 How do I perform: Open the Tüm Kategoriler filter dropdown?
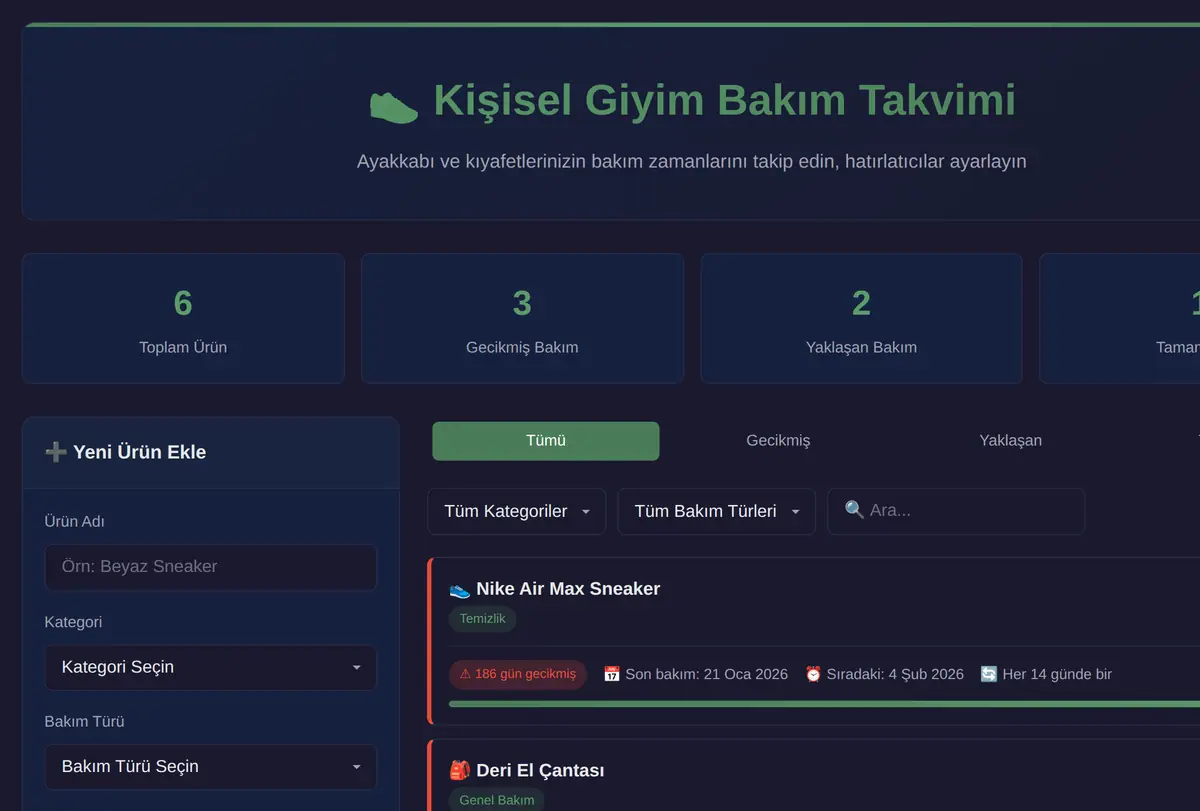(x=517, y=511)
